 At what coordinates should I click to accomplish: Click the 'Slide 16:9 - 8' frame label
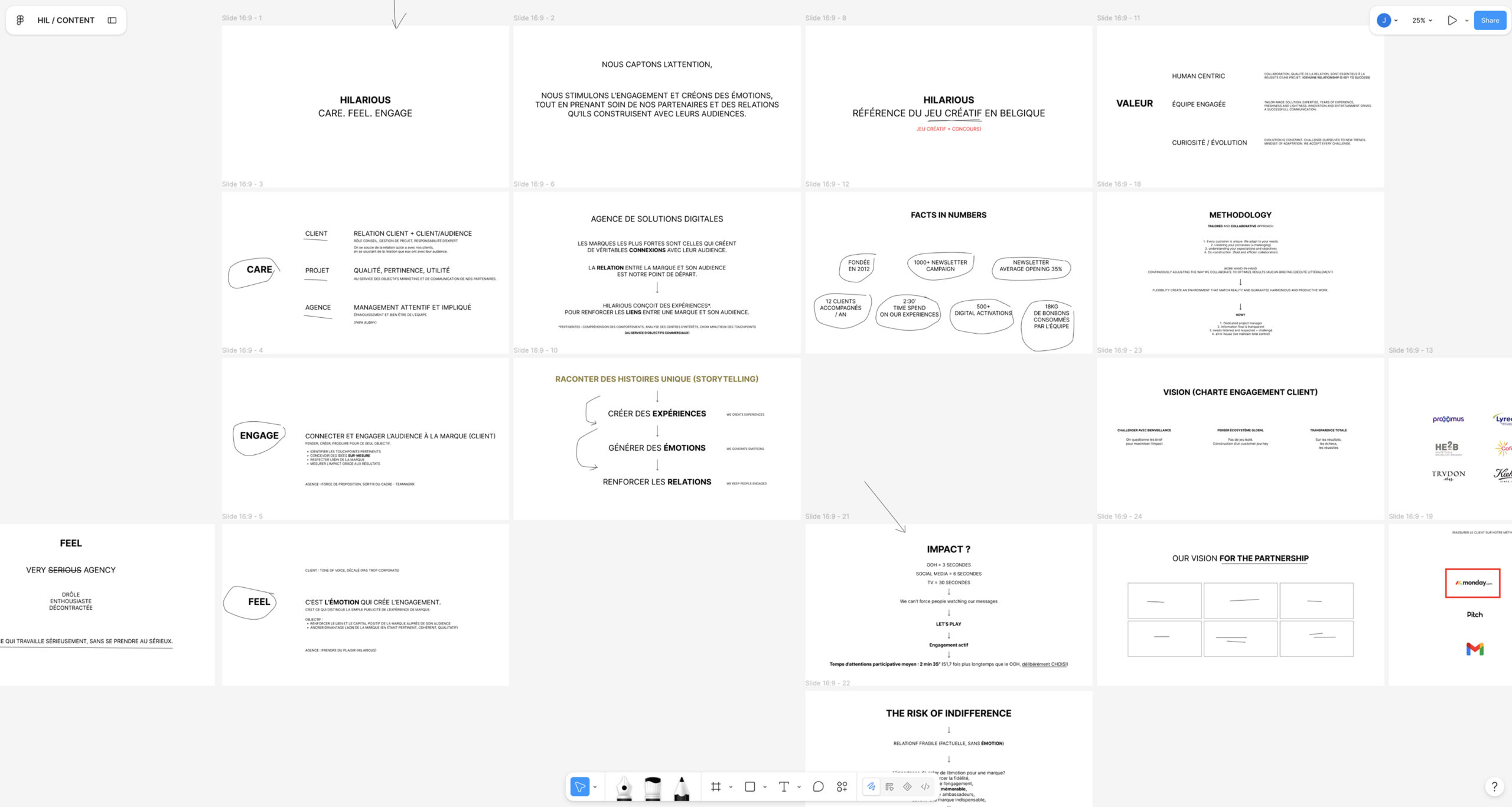[x=826, y=18]
